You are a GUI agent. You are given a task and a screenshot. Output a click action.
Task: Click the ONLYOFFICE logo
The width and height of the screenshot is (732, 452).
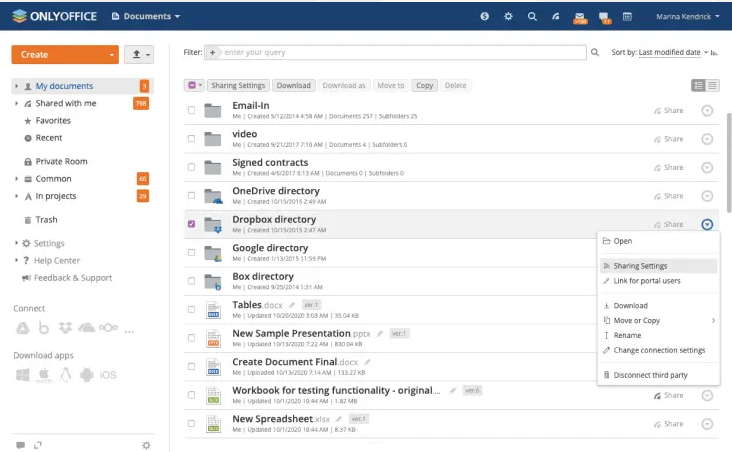click(55, 16)
